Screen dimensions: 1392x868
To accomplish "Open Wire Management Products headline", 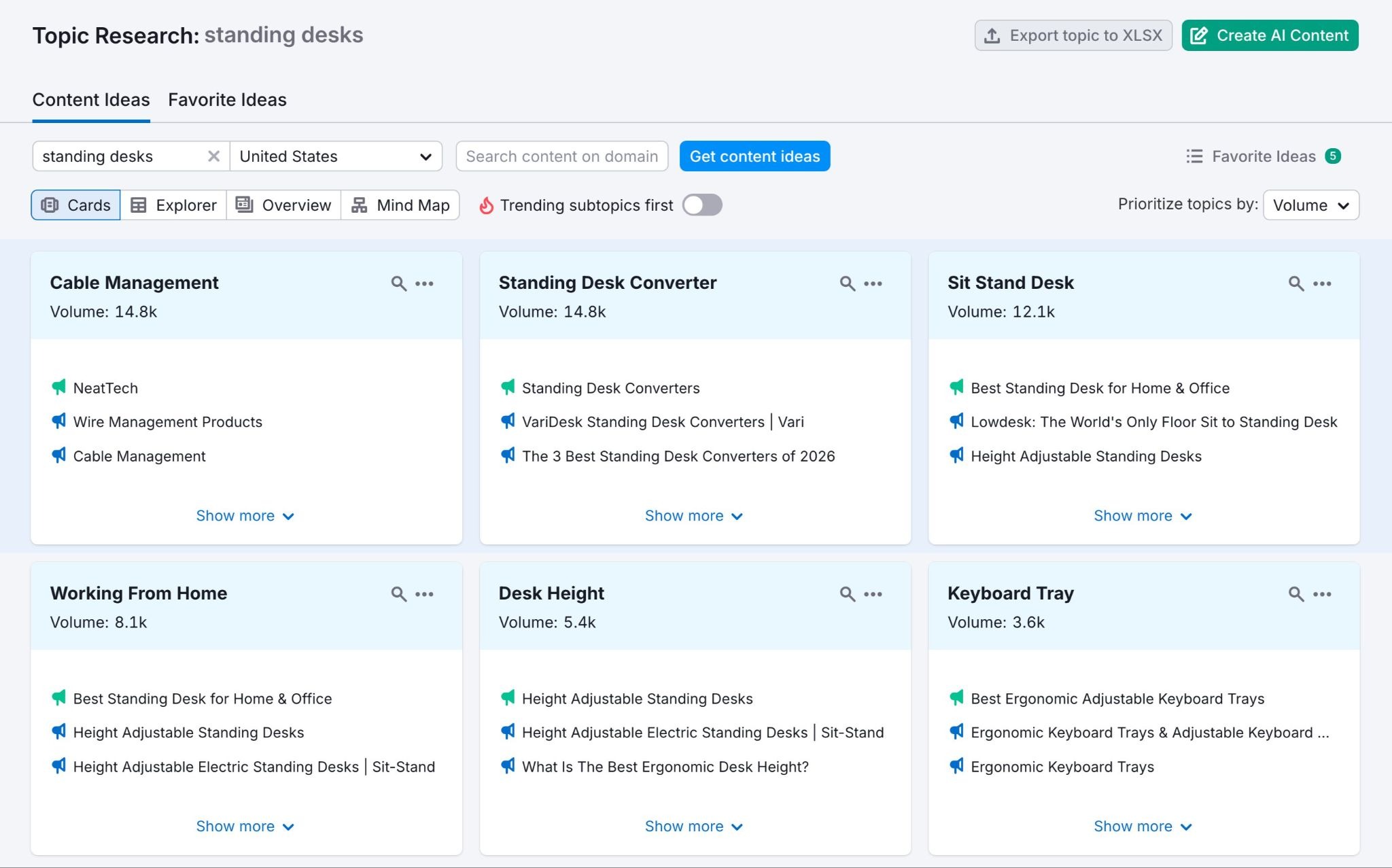I will click(168, 422).
